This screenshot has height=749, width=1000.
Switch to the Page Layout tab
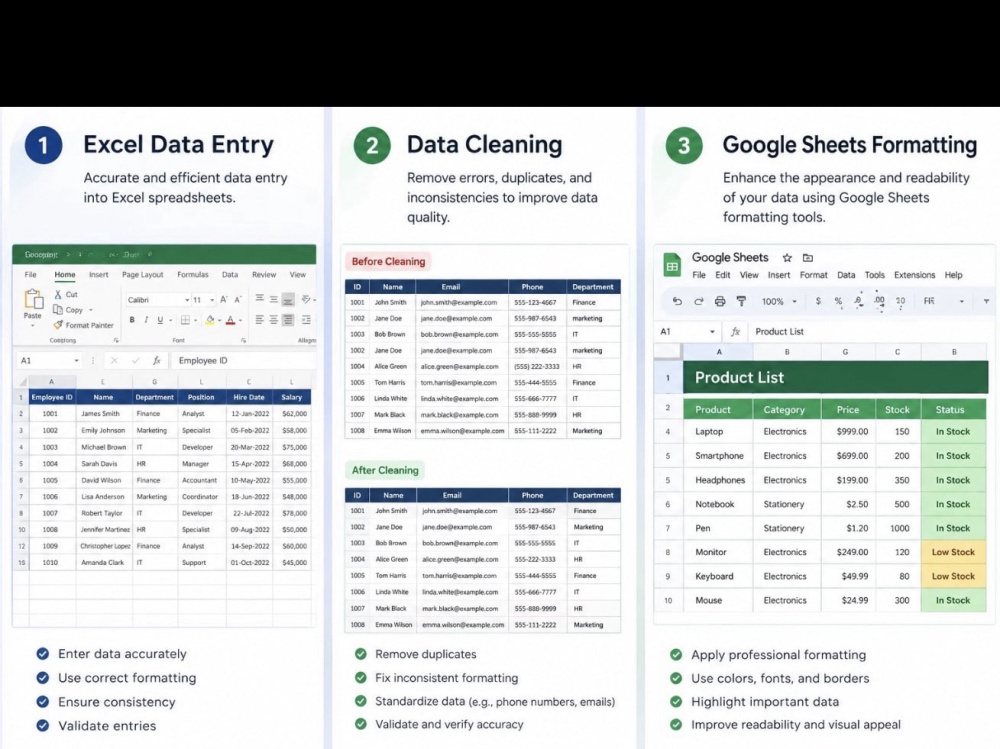pyautogui.click(x=143, y=275)
